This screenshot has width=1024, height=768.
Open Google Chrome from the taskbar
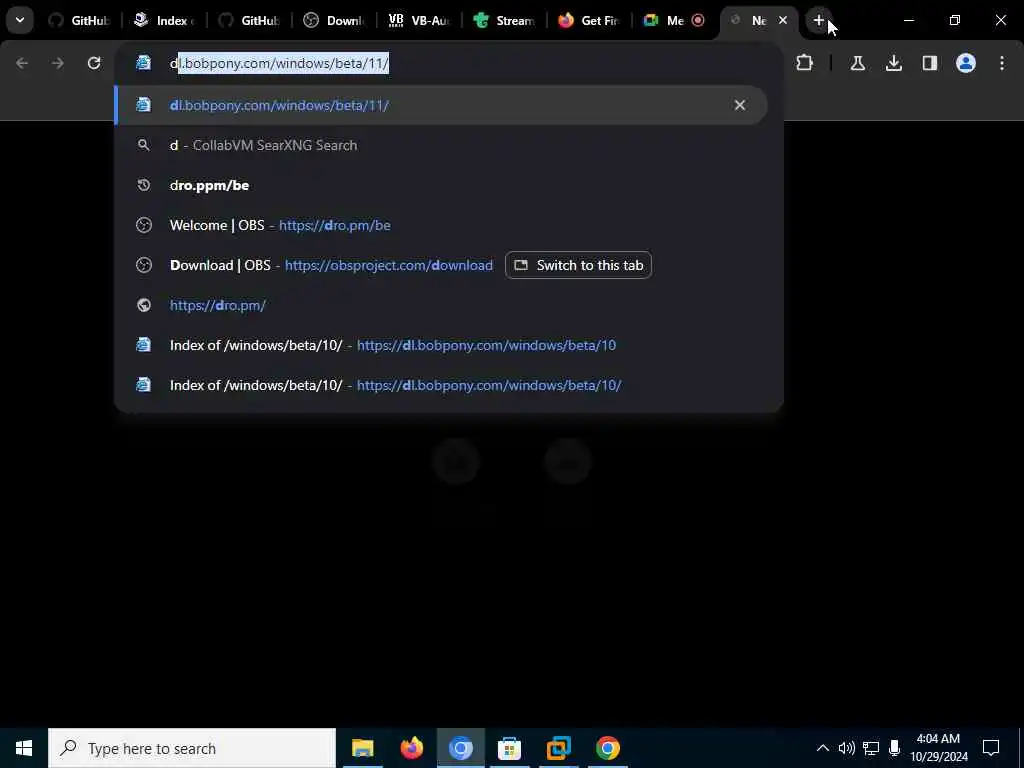click(x=607, y=748)
